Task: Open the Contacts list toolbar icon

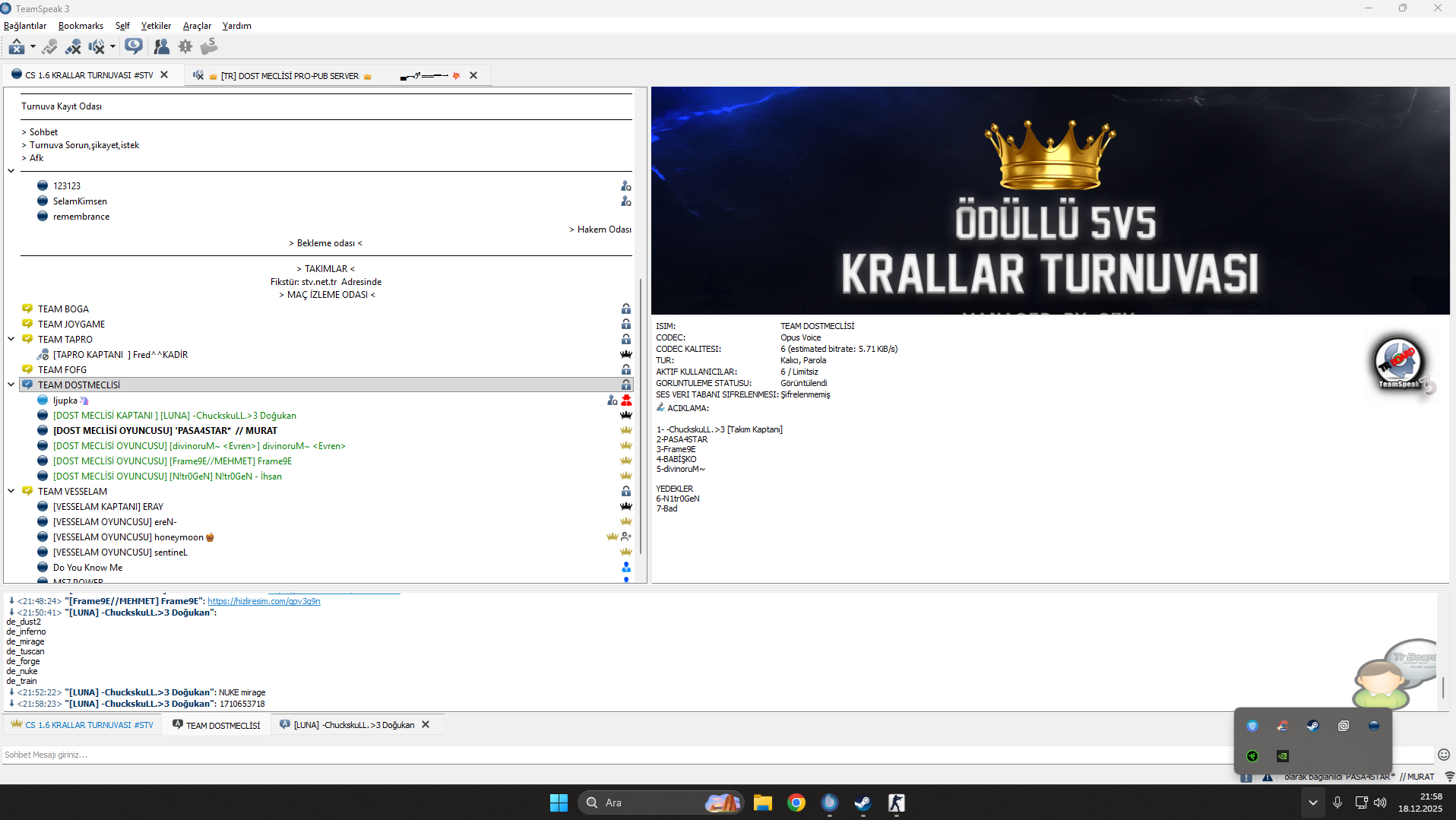Action: [161, 47]
